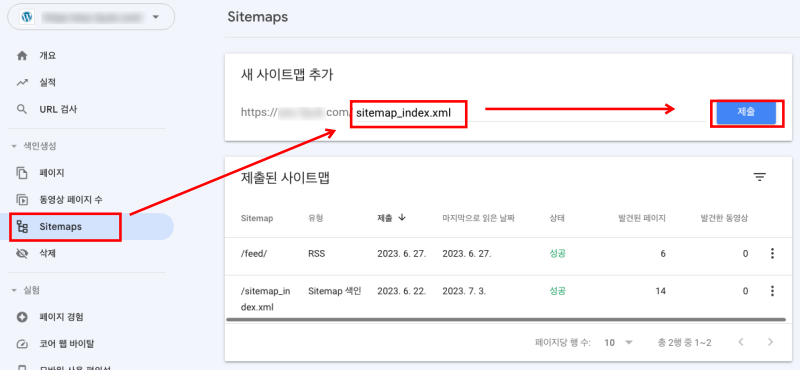Screen dimensions: 800x370
Task: Collapse the 색인생성 section
Action: coord(14,146)
